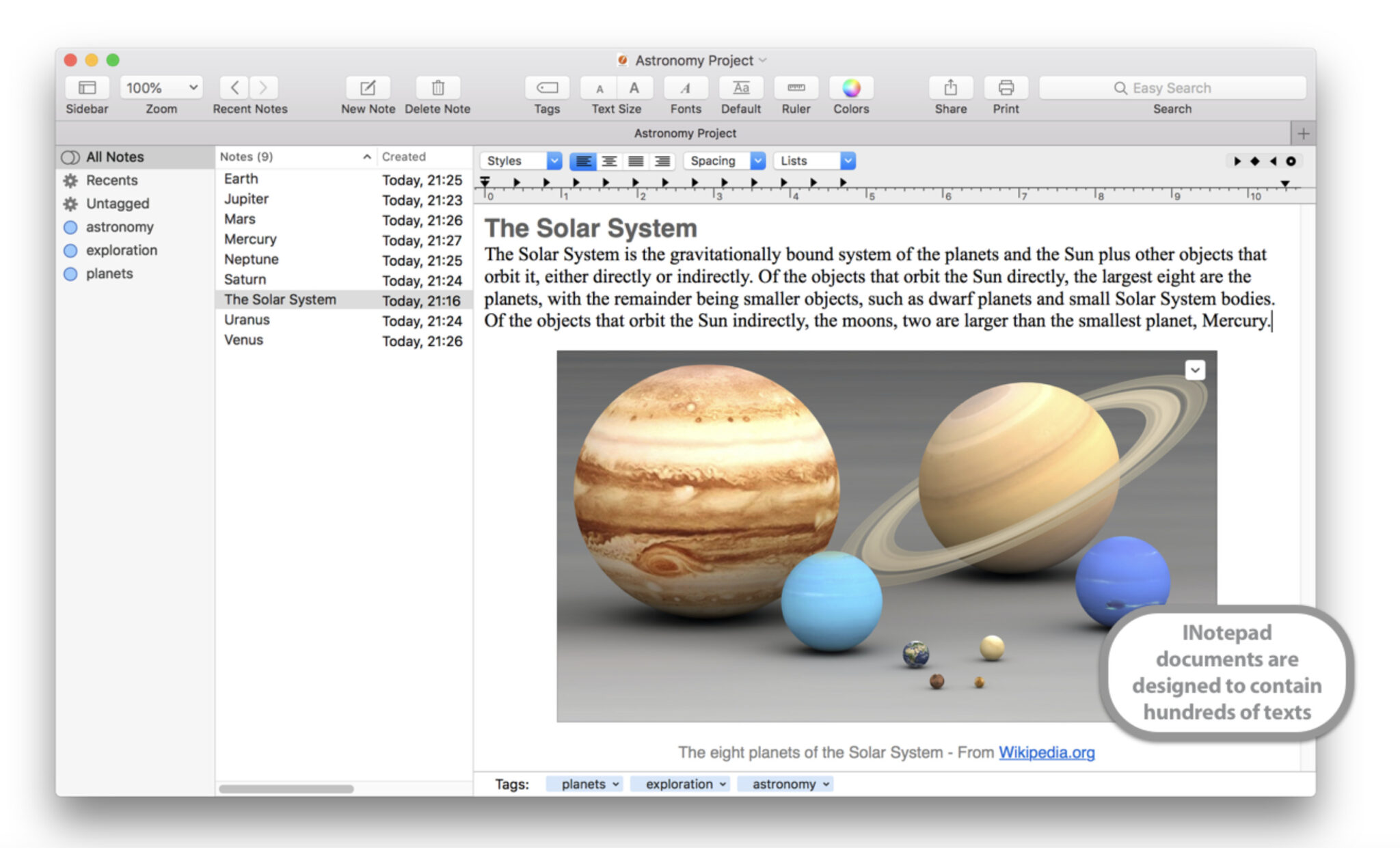This screenshot has height=848, width=1400.
Task: Apply center text alignment
Action: click(x=609, y=161)
